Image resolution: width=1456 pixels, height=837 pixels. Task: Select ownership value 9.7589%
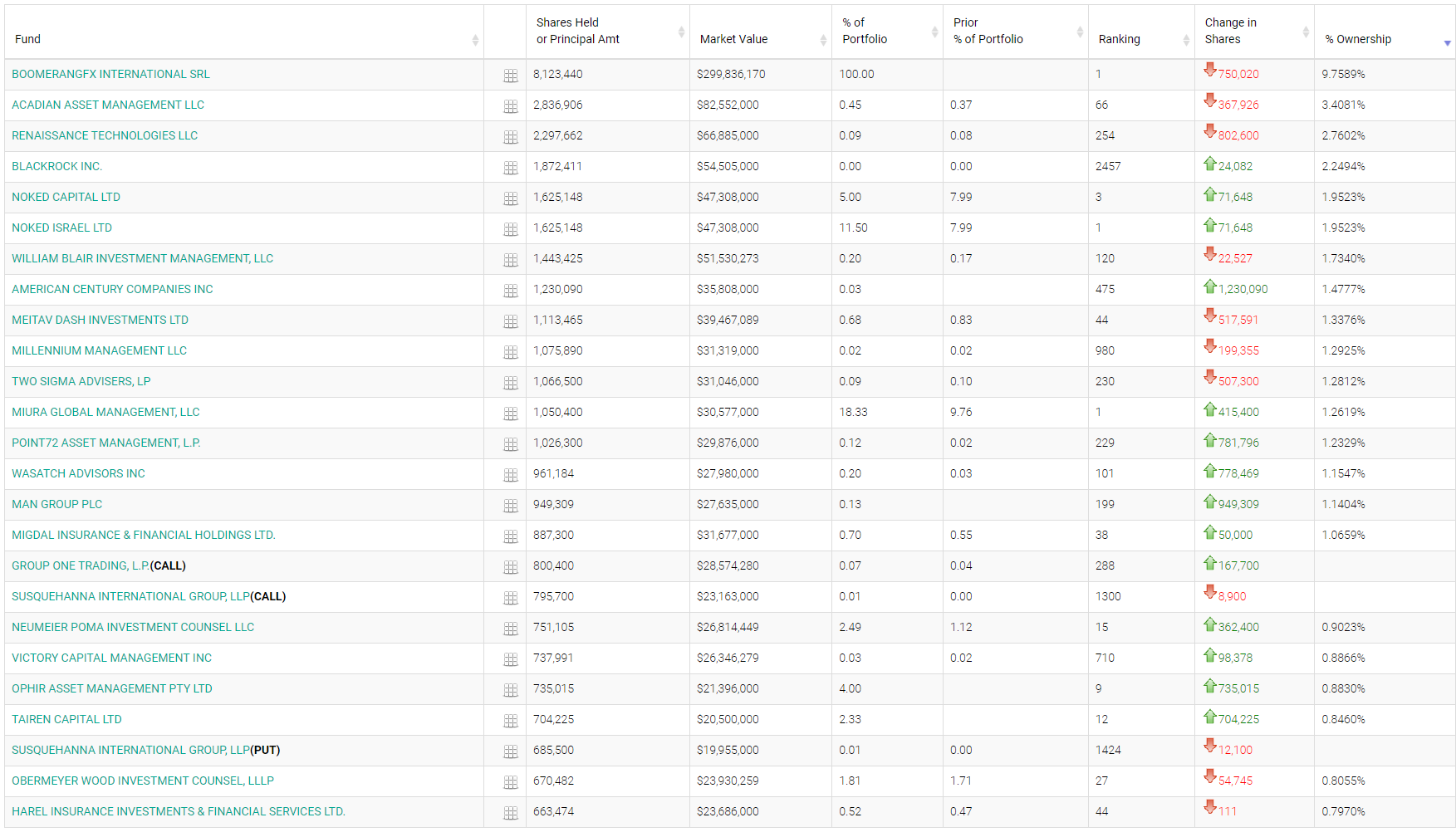pyautogui.click(x=1343, y=74)
